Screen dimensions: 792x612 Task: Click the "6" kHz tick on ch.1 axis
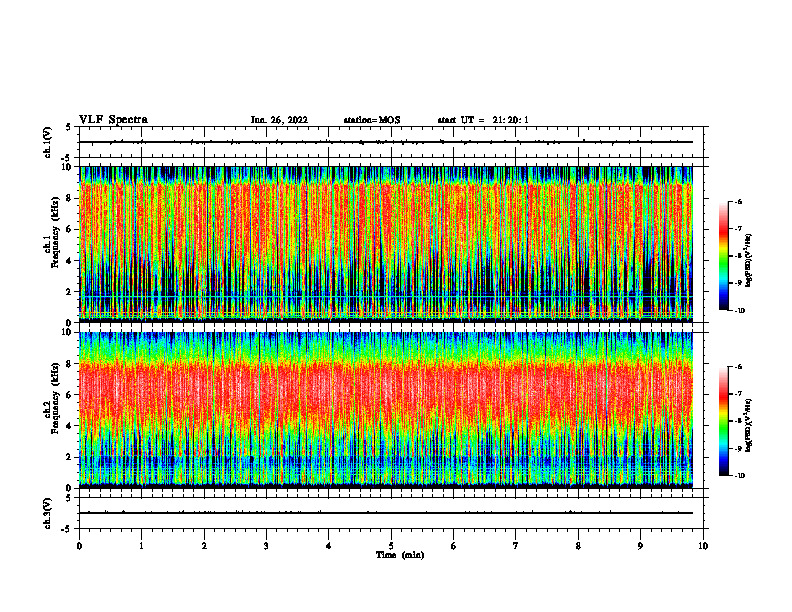69,229
